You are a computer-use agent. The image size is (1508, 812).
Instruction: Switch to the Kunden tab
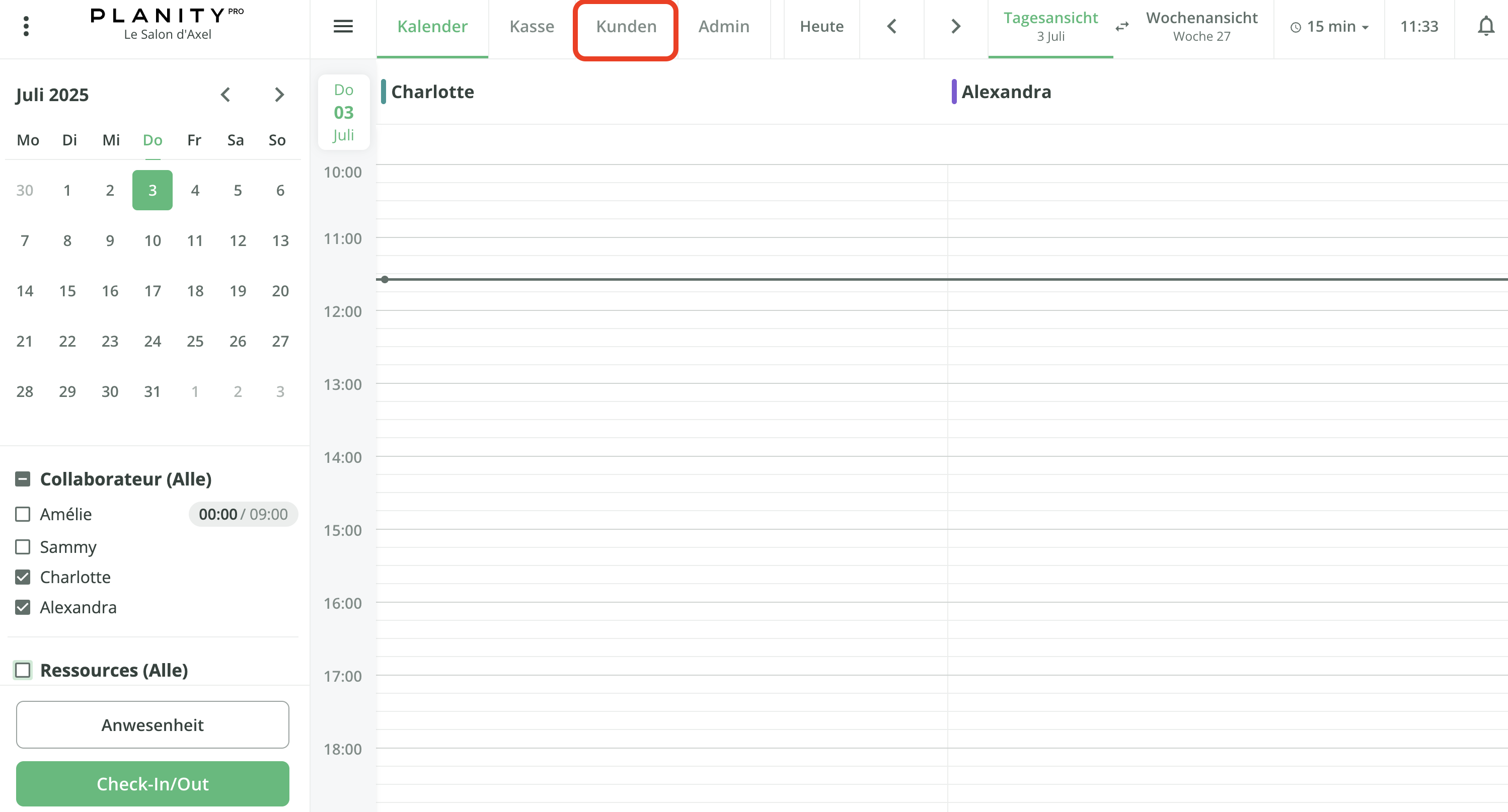[626, 27]
